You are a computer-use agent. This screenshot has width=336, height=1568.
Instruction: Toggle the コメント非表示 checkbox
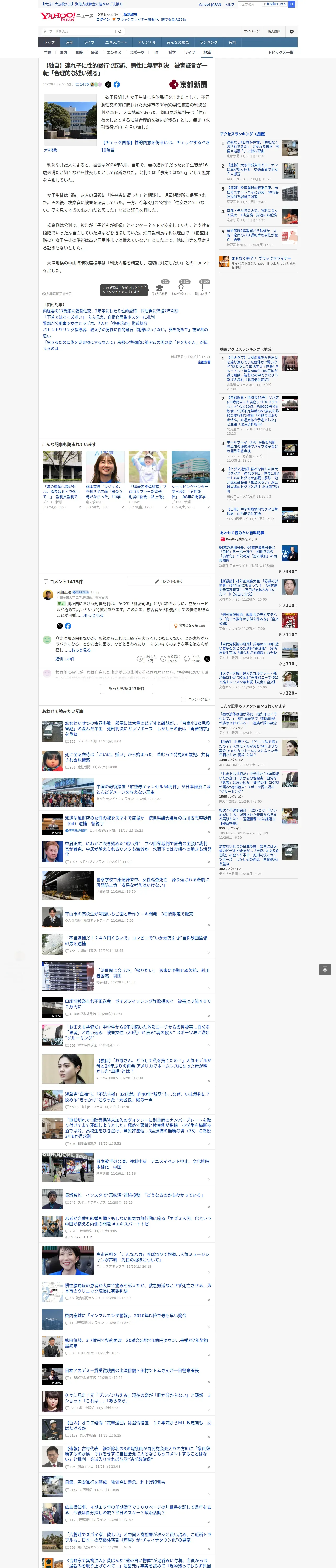(183, 699)
